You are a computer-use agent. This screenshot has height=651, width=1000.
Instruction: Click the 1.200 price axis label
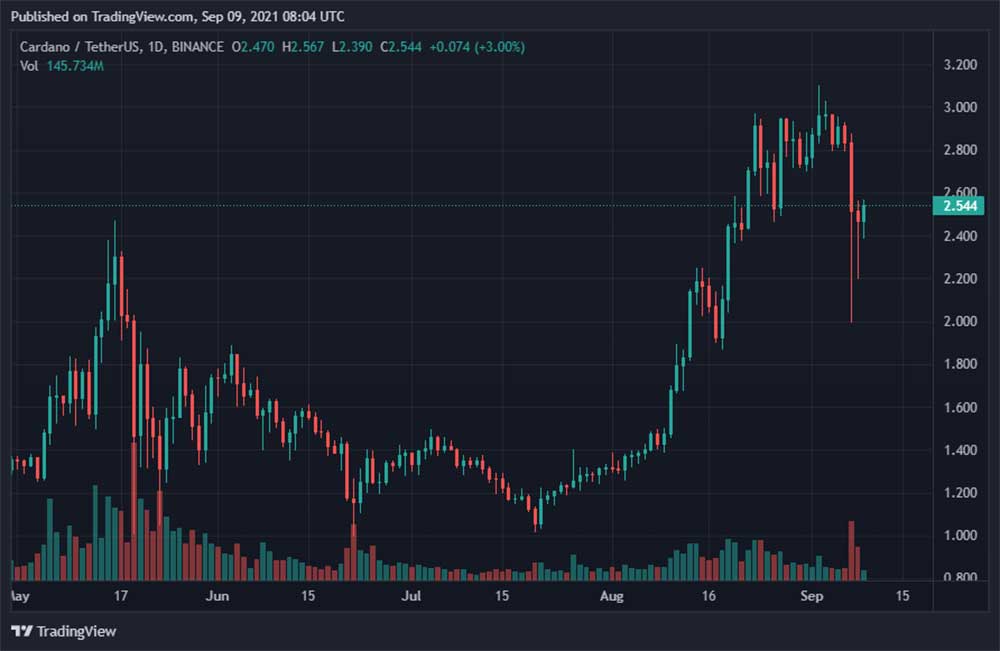(960, 493)
